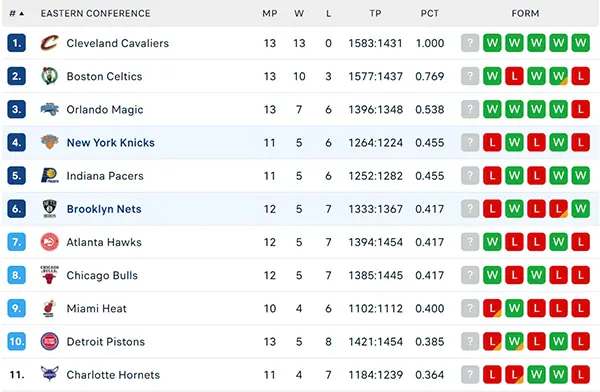Screen dimensions: 600x392
Task: Click Miami Heat's rank 9 position badge
Action: point(16,308)
